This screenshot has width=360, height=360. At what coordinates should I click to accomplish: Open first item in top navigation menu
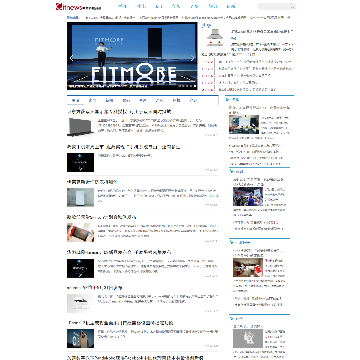[x=123, y=6]
